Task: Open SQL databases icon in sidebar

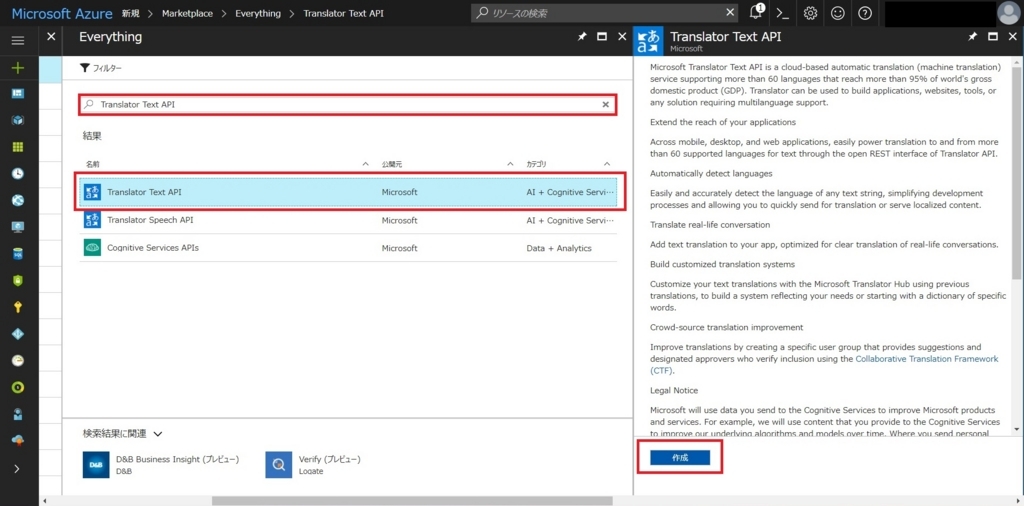Action: [x=18, y=254]
